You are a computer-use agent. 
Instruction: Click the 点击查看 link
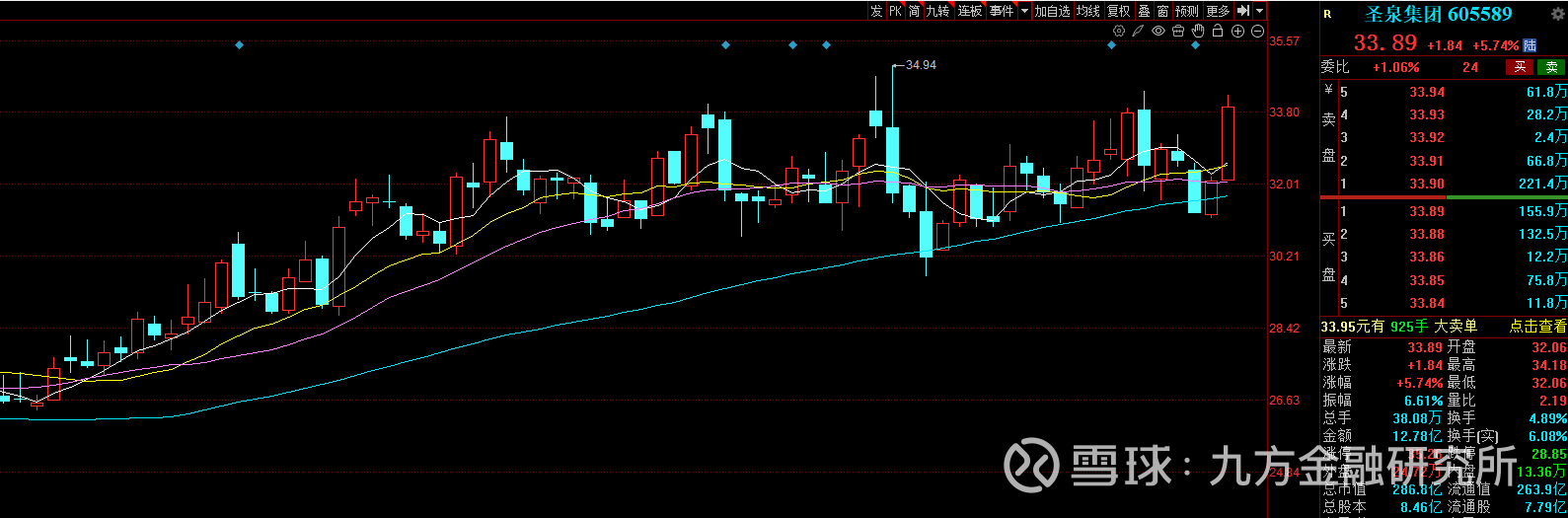pyautogui.click(x=1537, y=327)
